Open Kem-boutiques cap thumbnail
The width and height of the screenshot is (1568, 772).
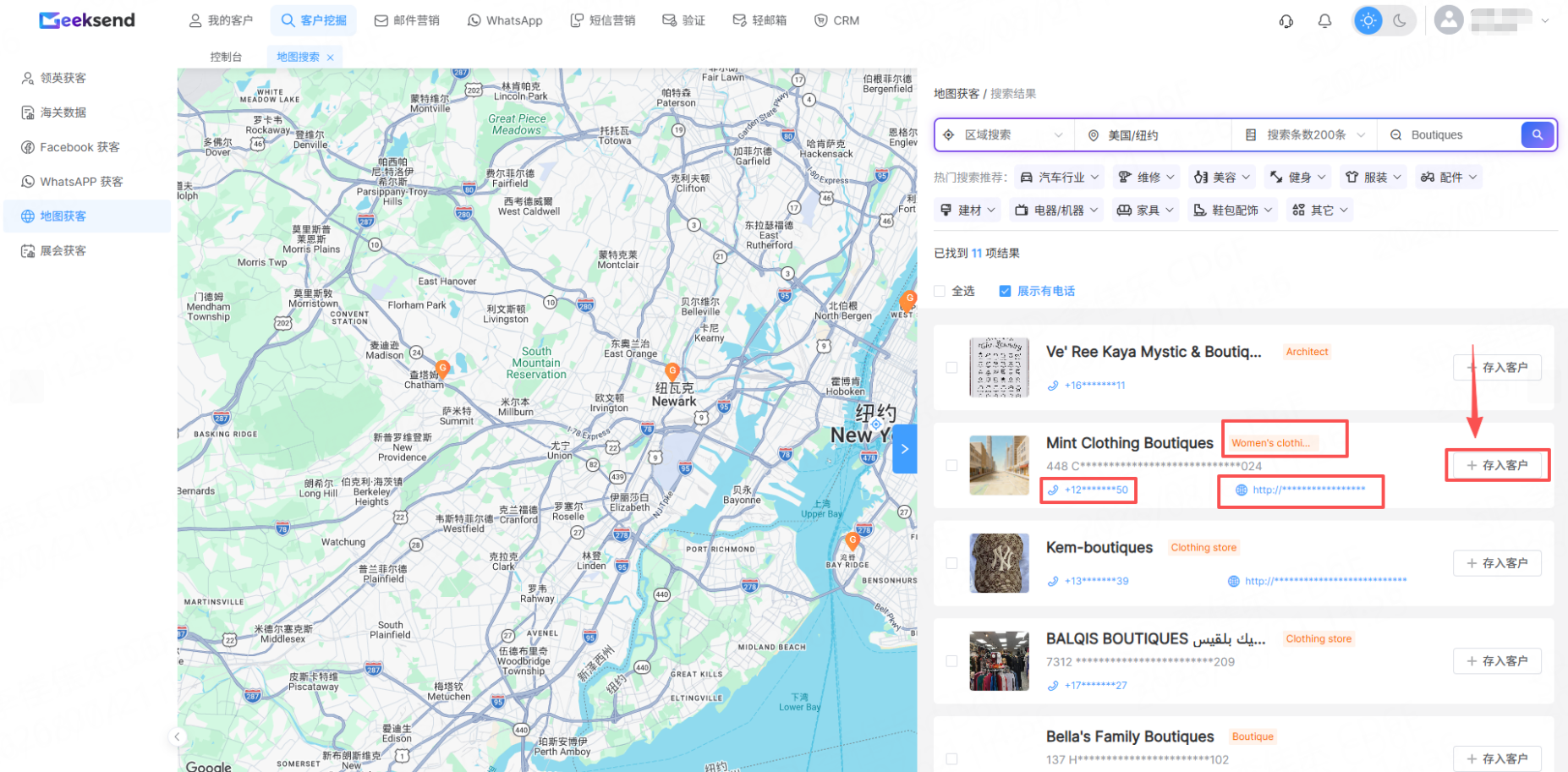click(x=1000, y=564)
